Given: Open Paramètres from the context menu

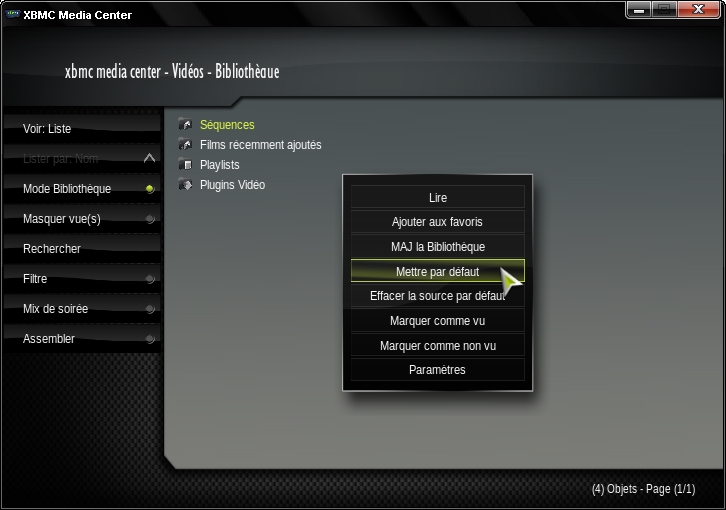Looking at the screenshot, I should [437, 370].
